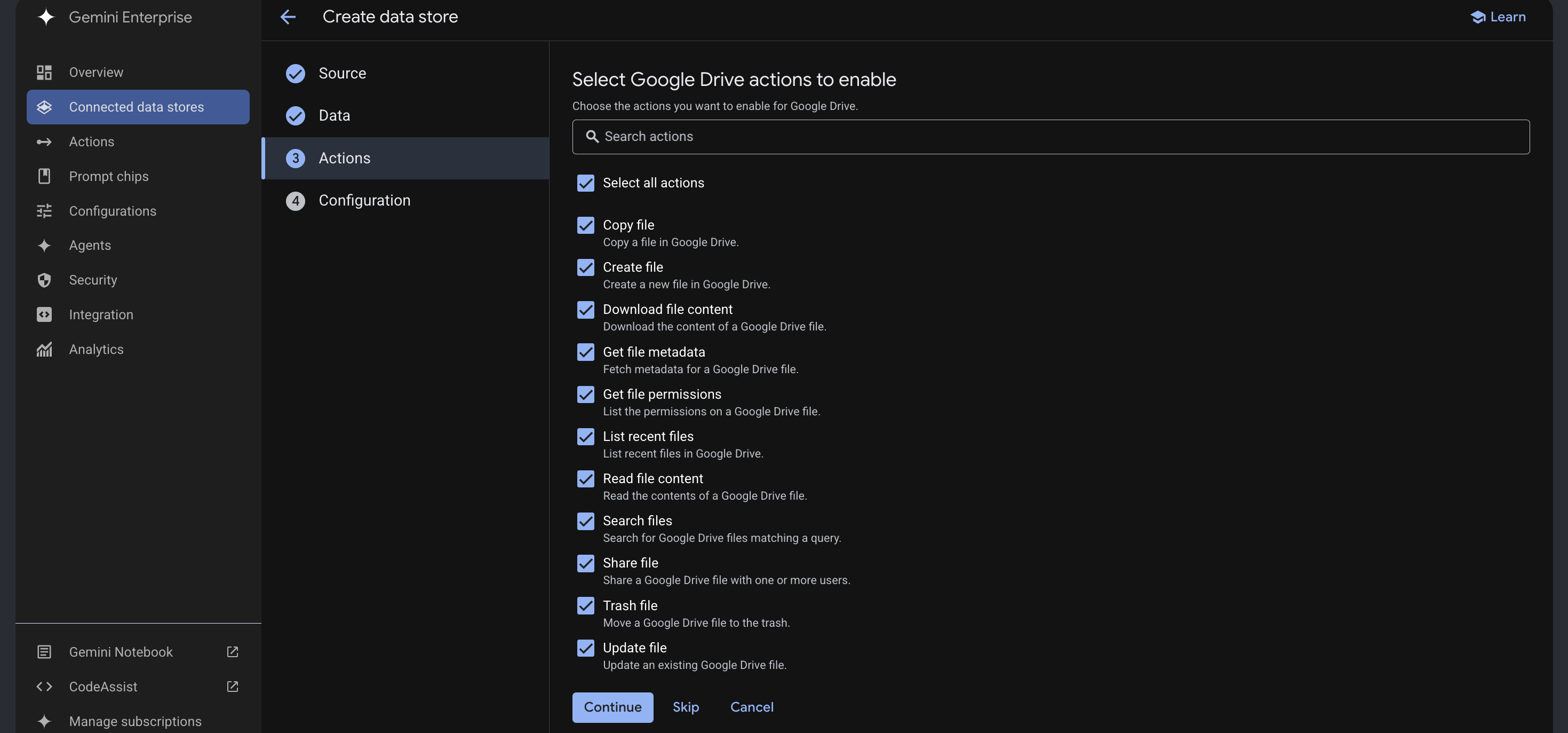Click the Prompt chips bookmark icon
Screen dimensions: 1568x733
tap(44, 177)
